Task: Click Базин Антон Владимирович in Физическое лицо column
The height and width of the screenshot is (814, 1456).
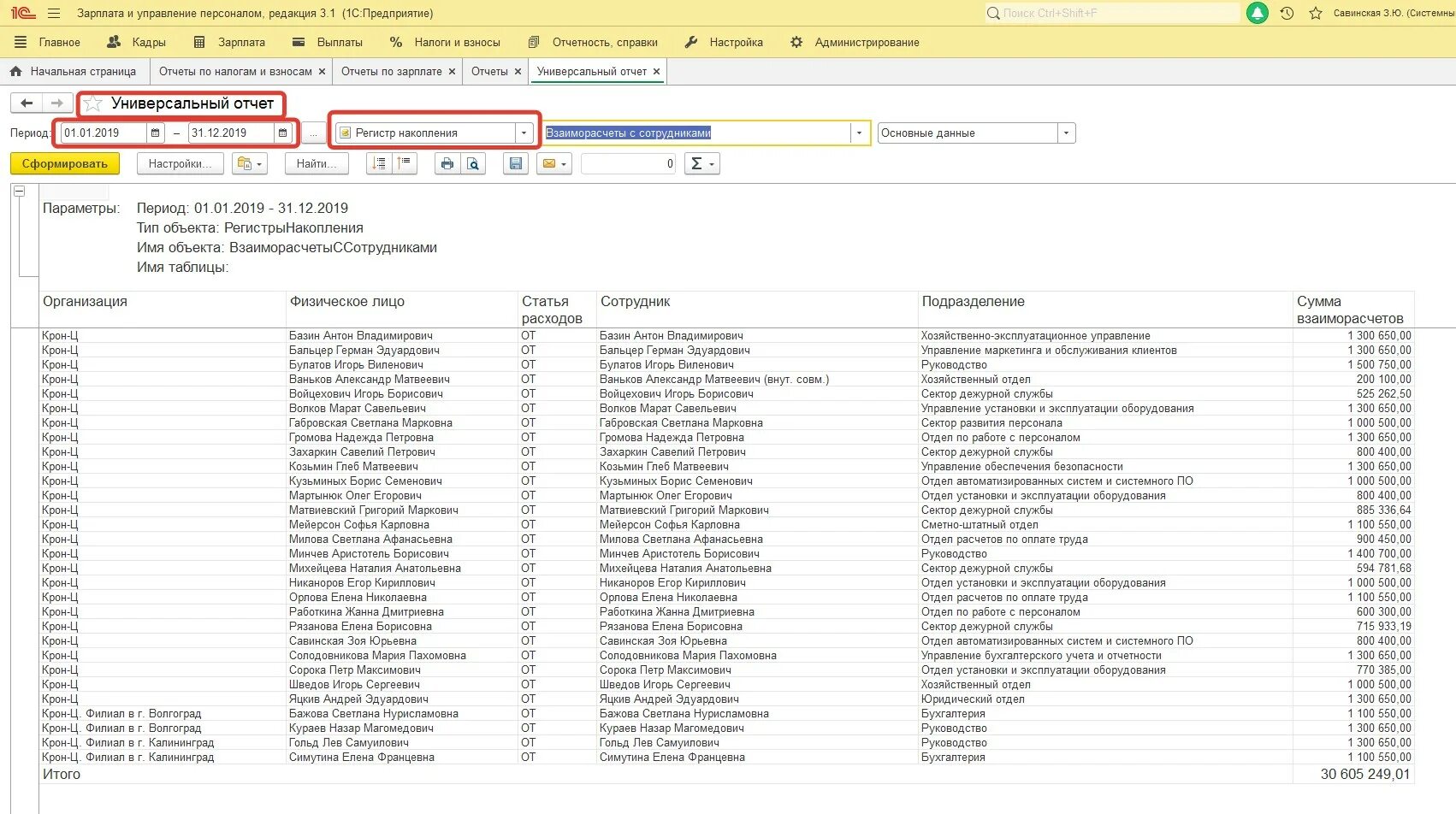Action: coord(360,336)
